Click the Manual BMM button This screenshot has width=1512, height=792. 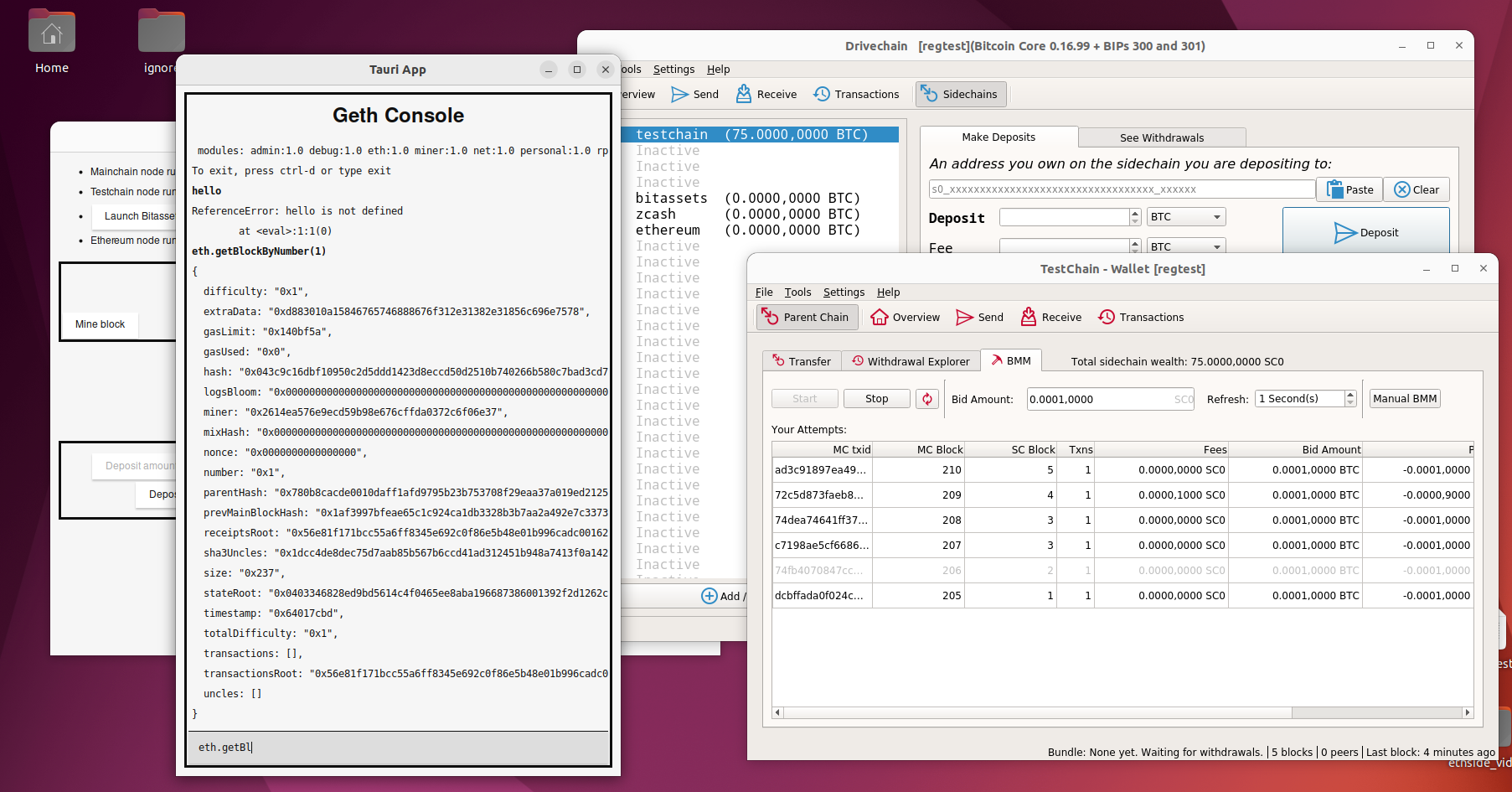coord(1405,399)
